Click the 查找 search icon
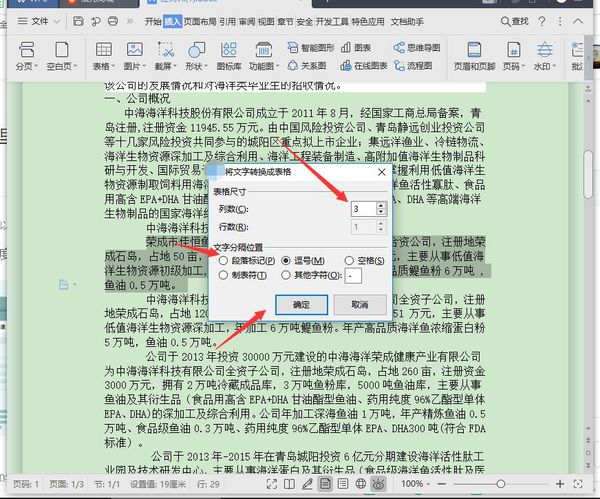600x499 pixels. (x=514, y=21)
